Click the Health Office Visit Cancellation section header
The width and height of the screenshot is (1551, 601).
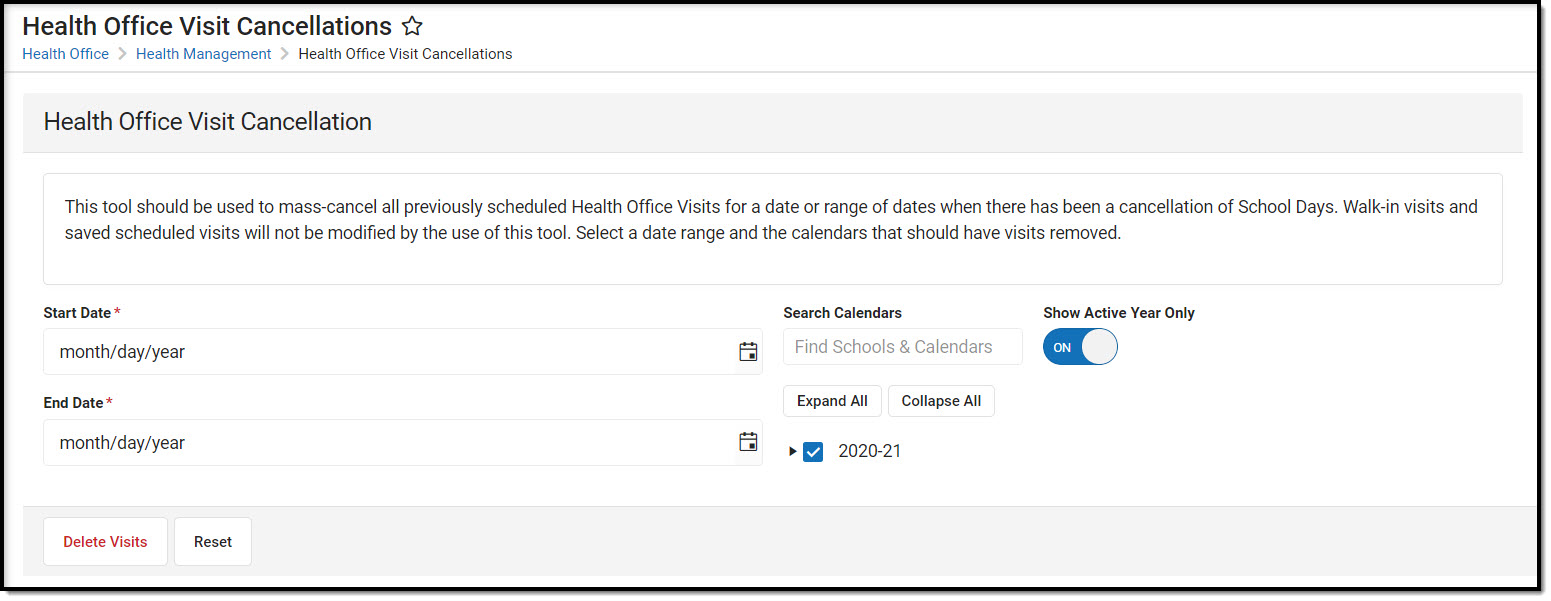coord(208,122)
